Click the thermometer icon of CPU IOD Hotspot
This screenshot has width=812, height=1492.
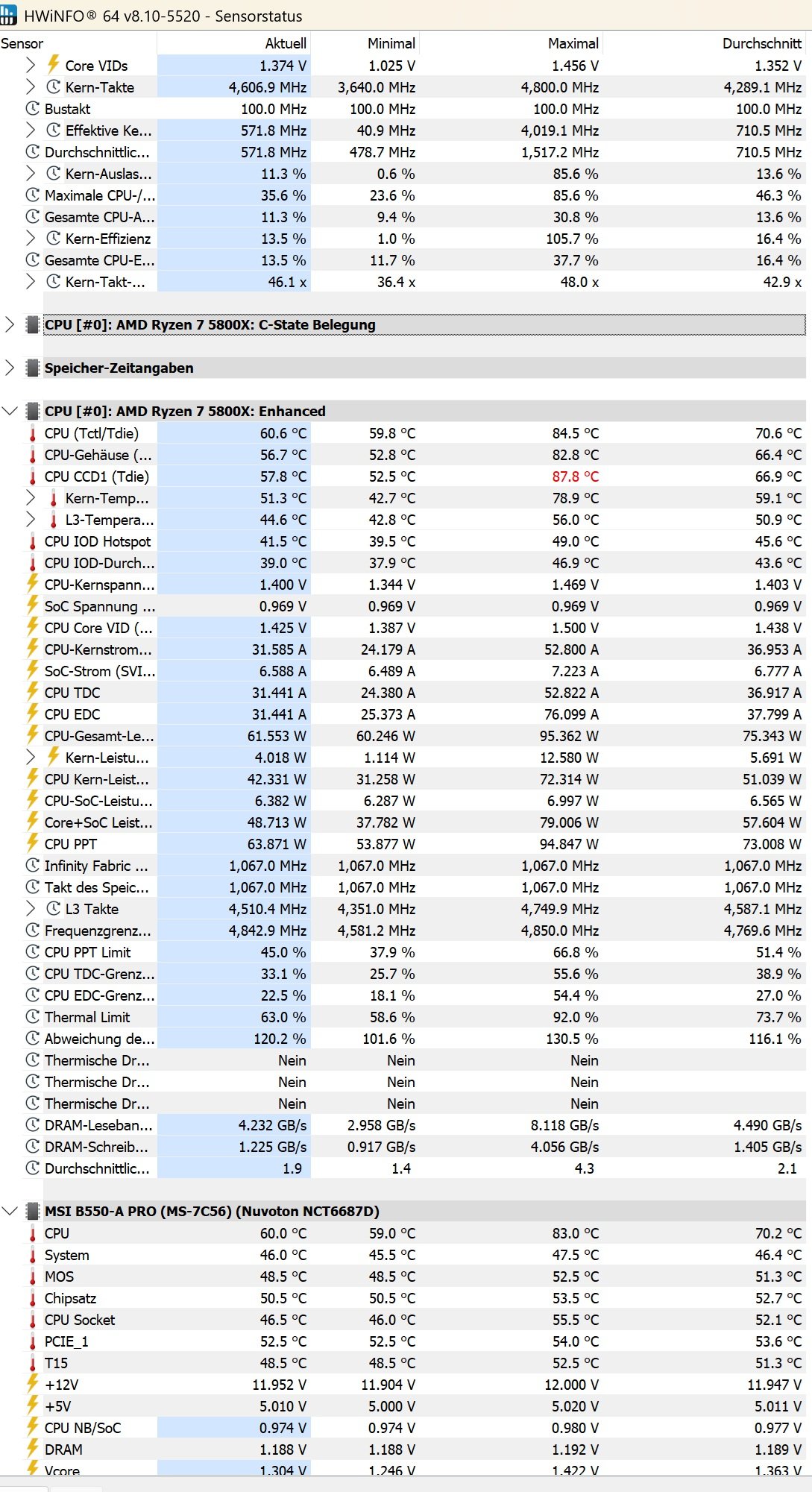32,541
